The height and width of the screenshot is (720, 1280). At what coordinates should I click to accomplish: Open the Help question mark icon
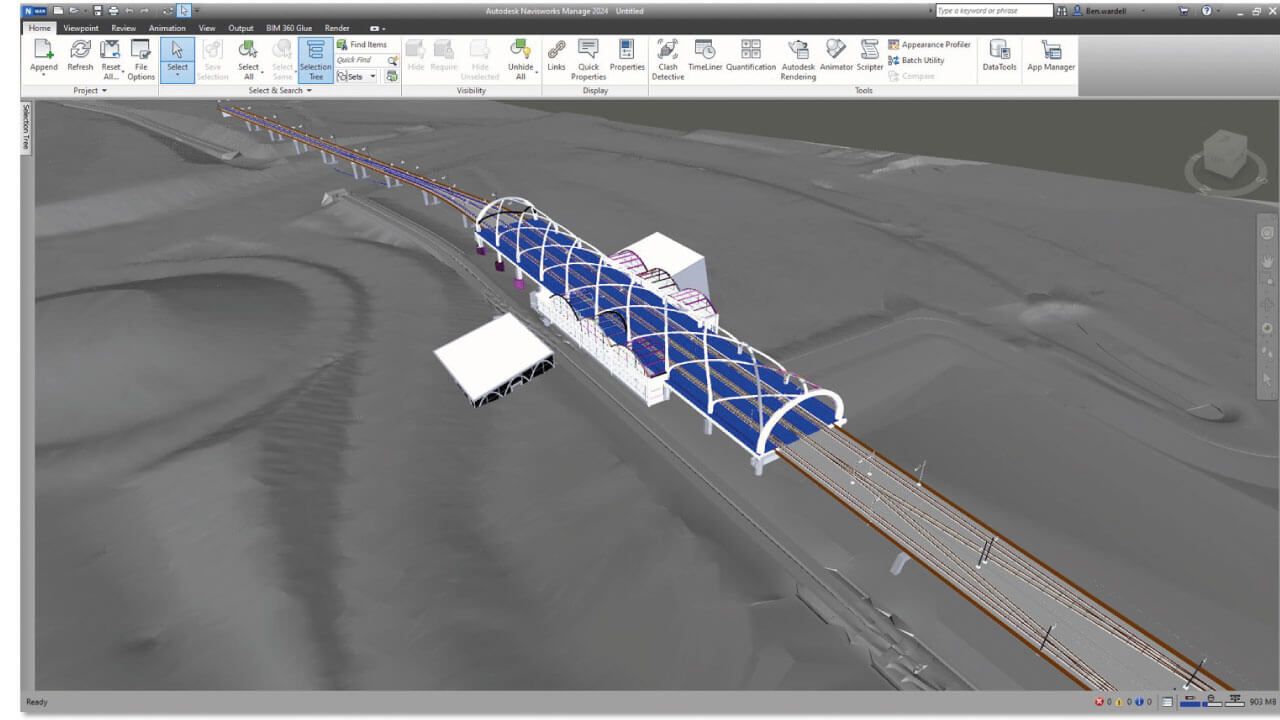point(1206,11)
